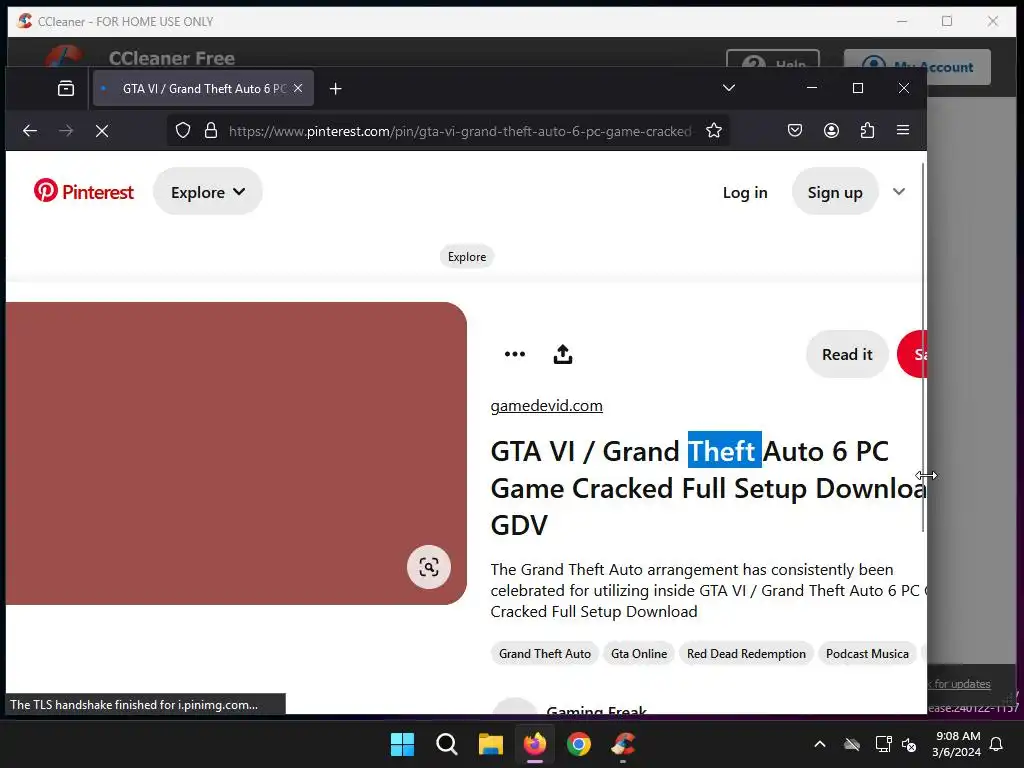Save the pin with red button

click(x=914, y=355)
